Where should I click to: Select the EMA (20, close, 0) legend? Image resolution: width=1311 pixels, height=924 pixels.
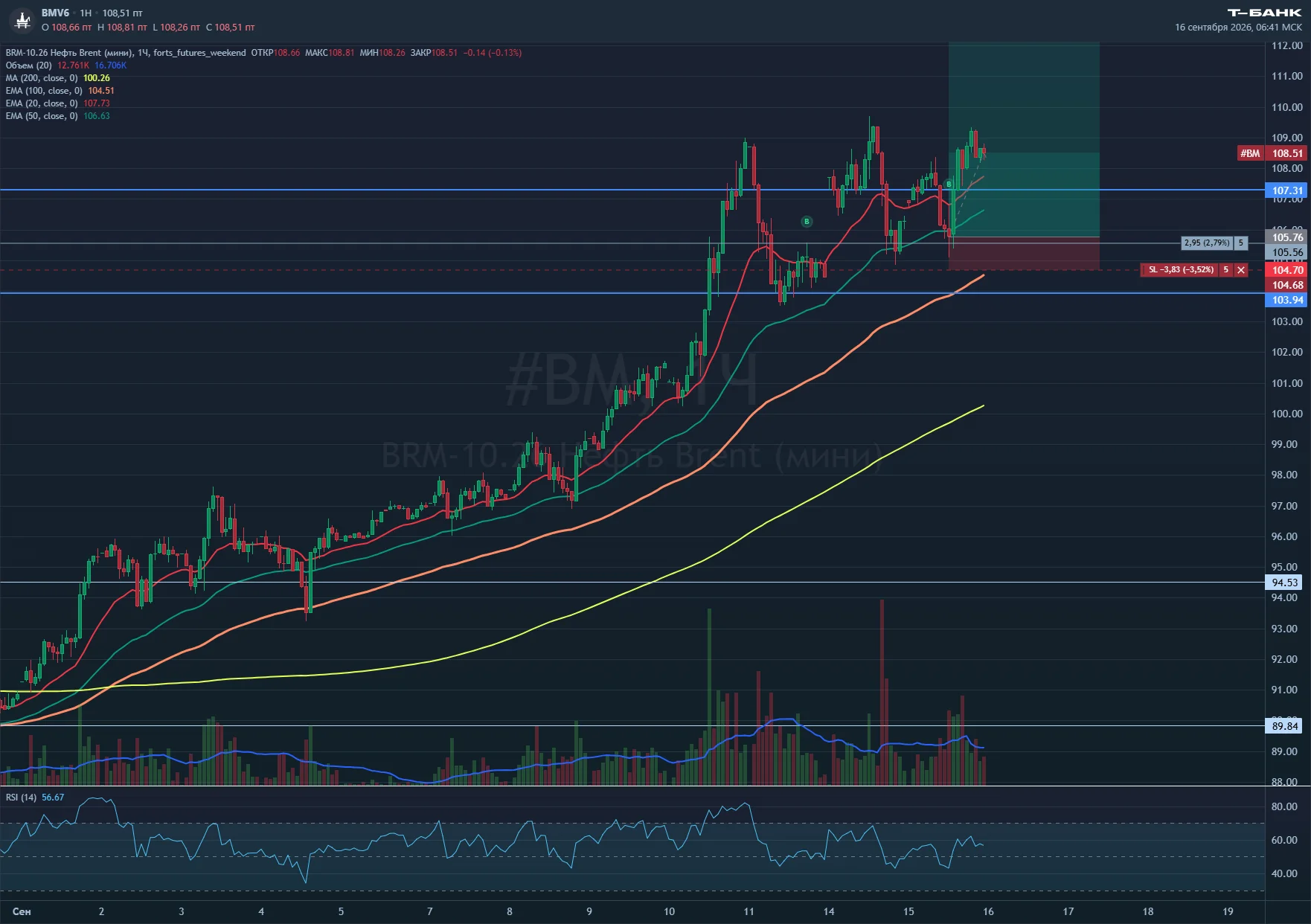point(42,103)
